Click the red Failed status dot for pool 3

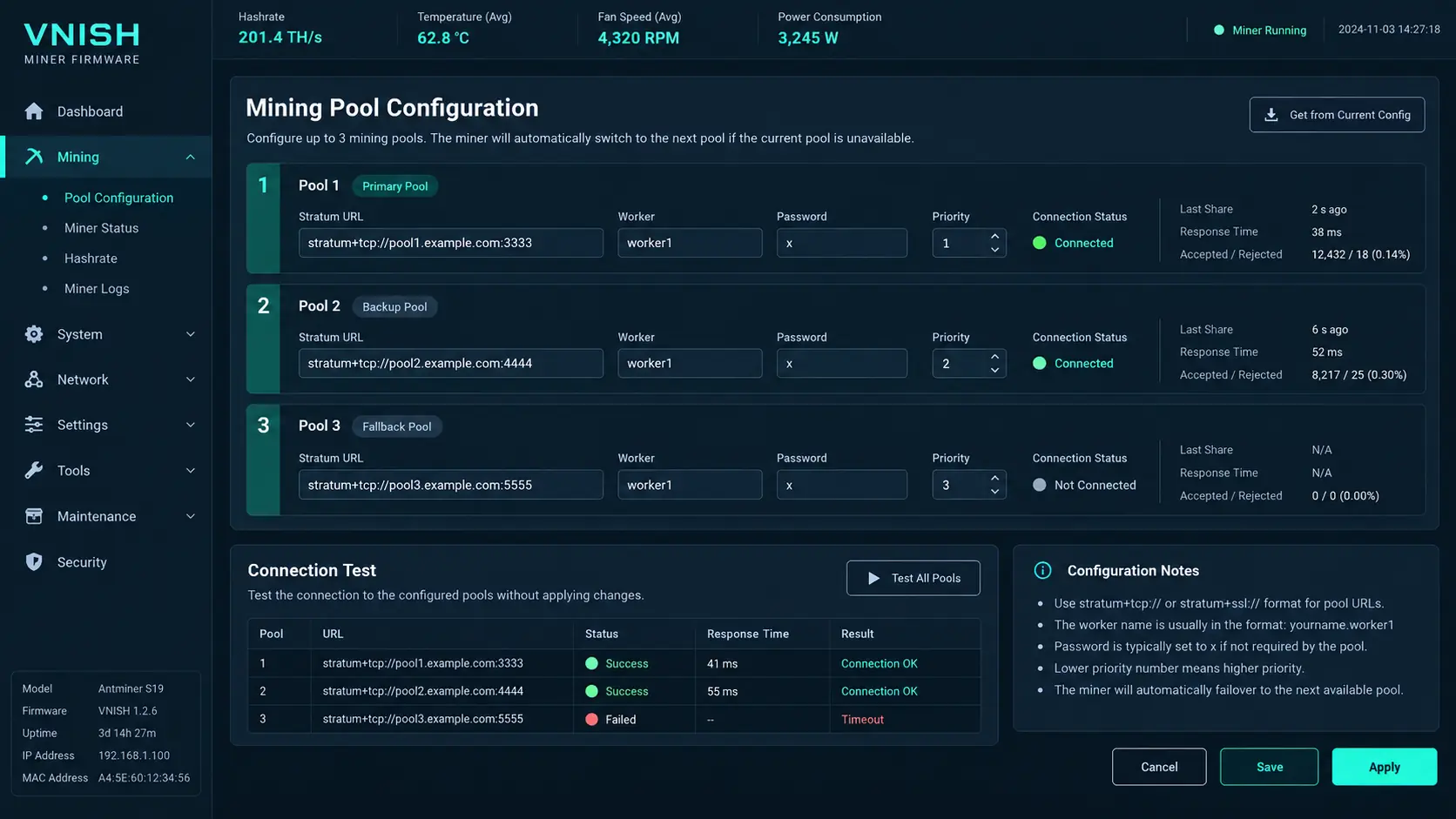click(592, 720)
